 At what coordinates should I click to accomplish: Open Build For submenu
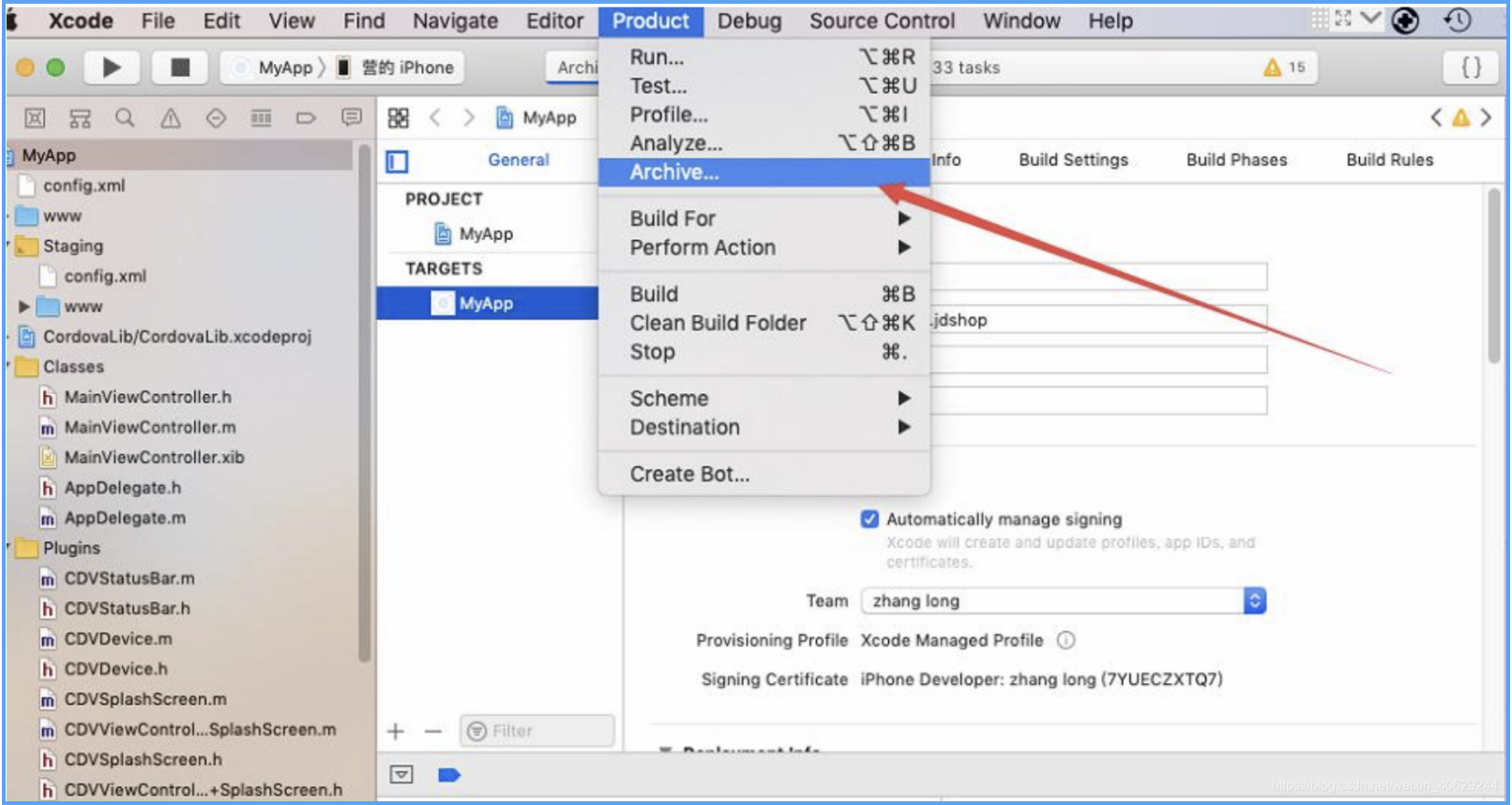click(764, 219)
